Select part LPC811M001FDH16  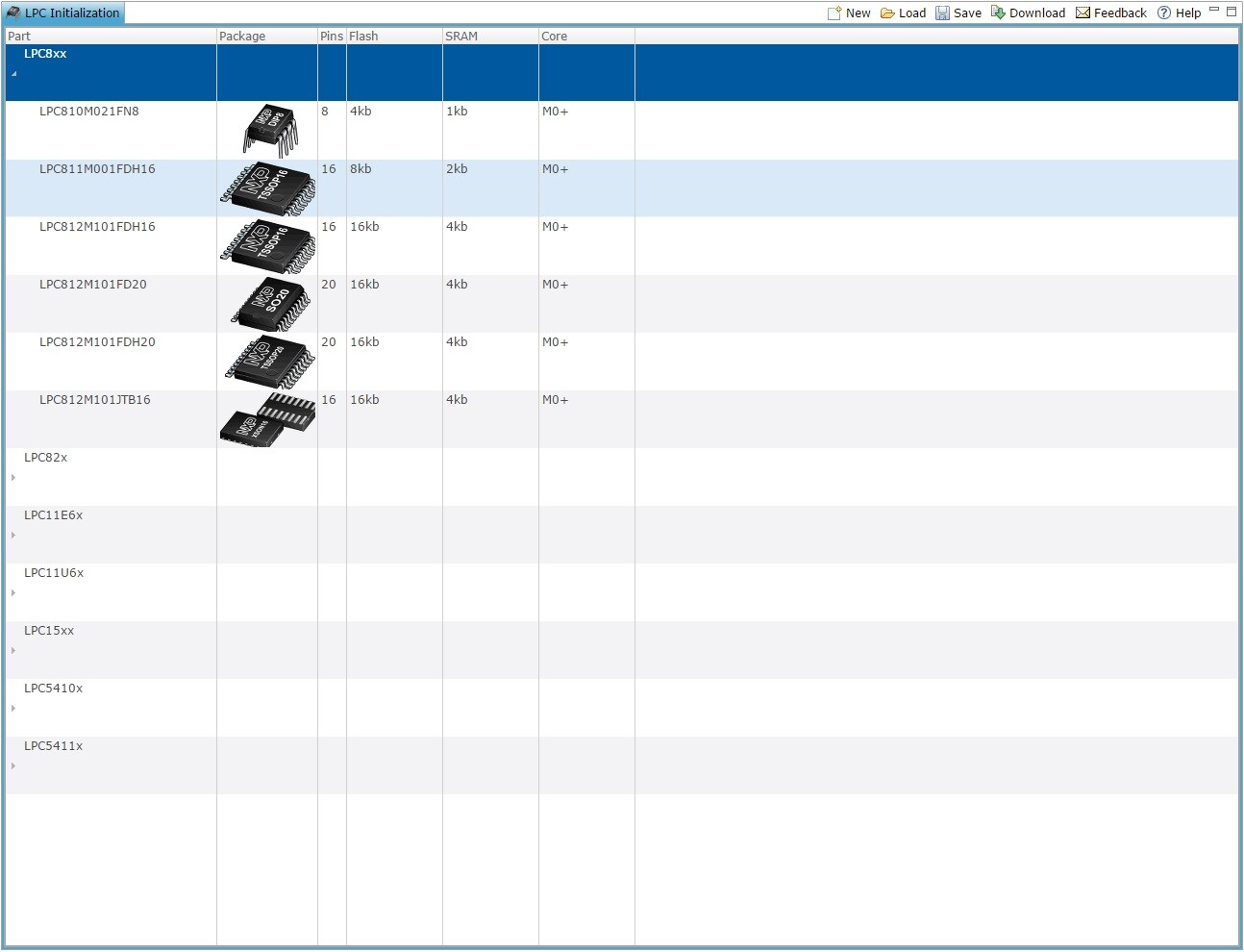coord(97,169)
